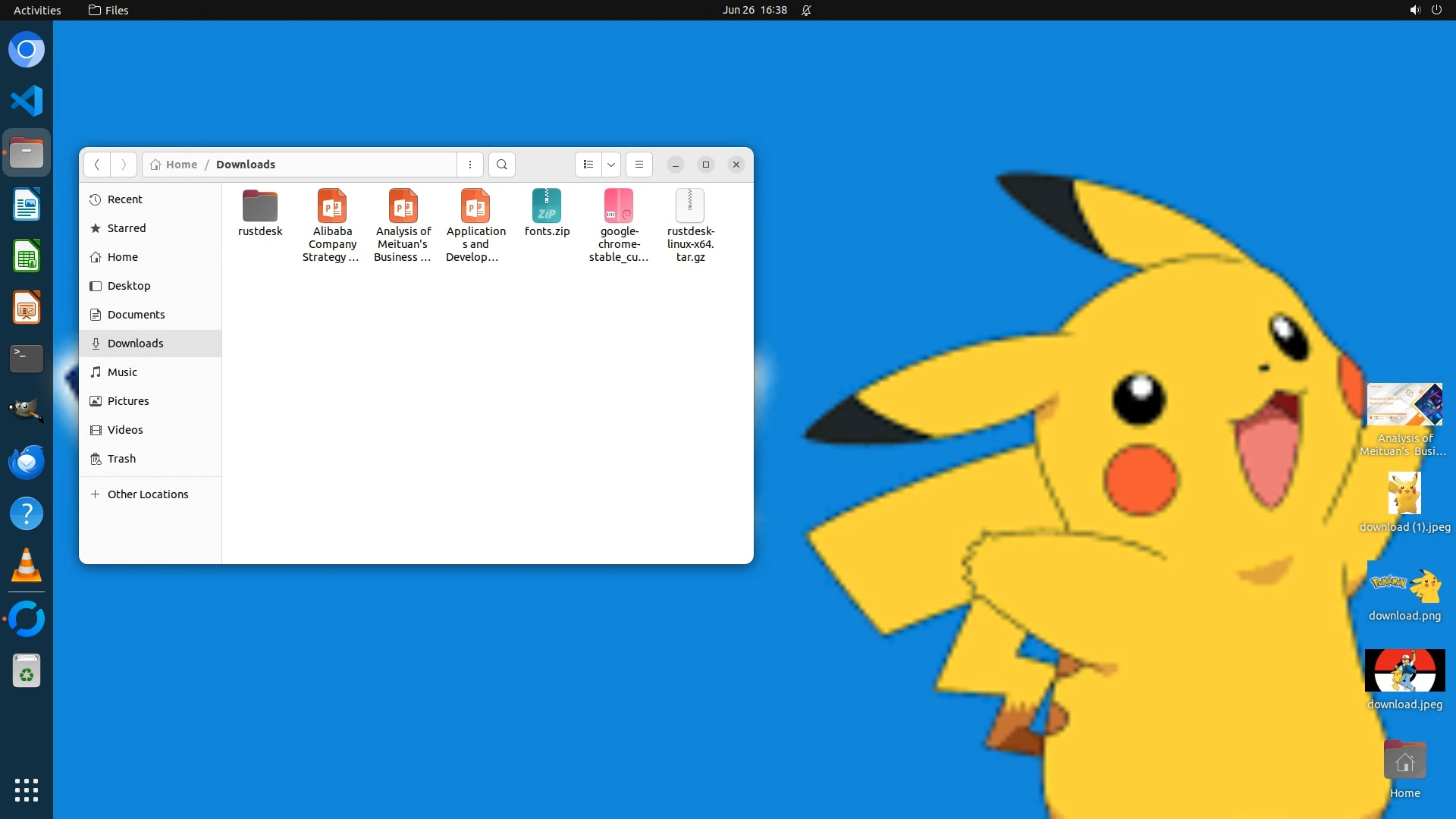
Task: Open the path bar three-dot options menu
Action: tap(470, 165)
